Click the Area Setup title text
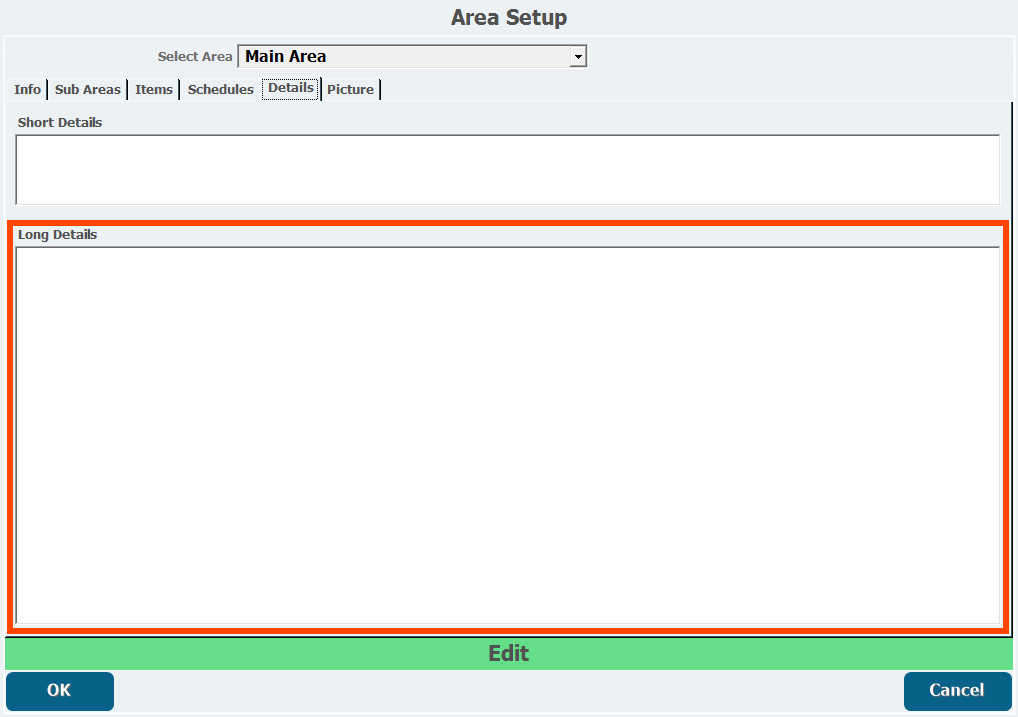 click(x=509, y=18)
